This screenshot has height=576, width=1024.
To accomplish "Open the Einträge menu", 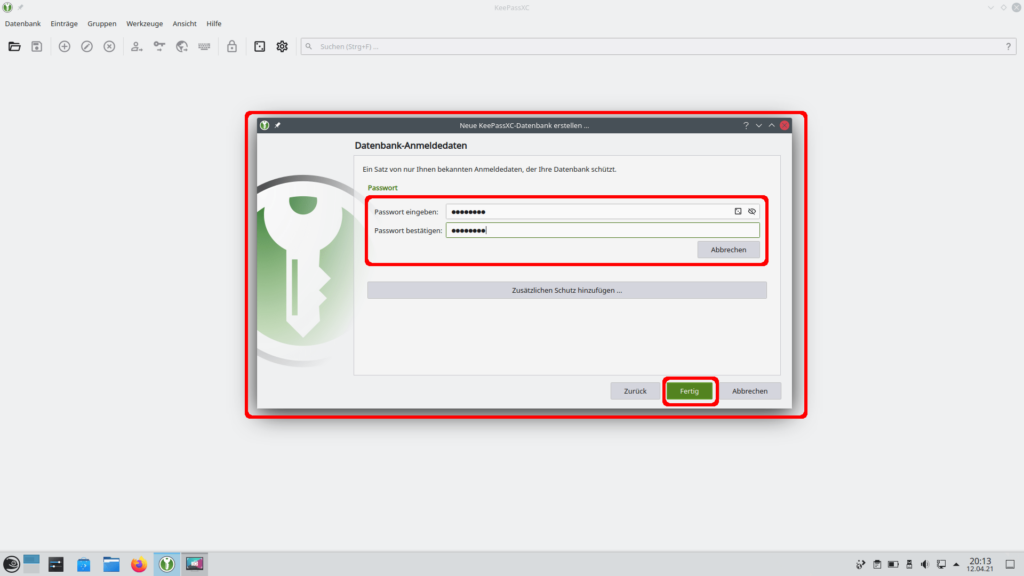I will 64,24.
